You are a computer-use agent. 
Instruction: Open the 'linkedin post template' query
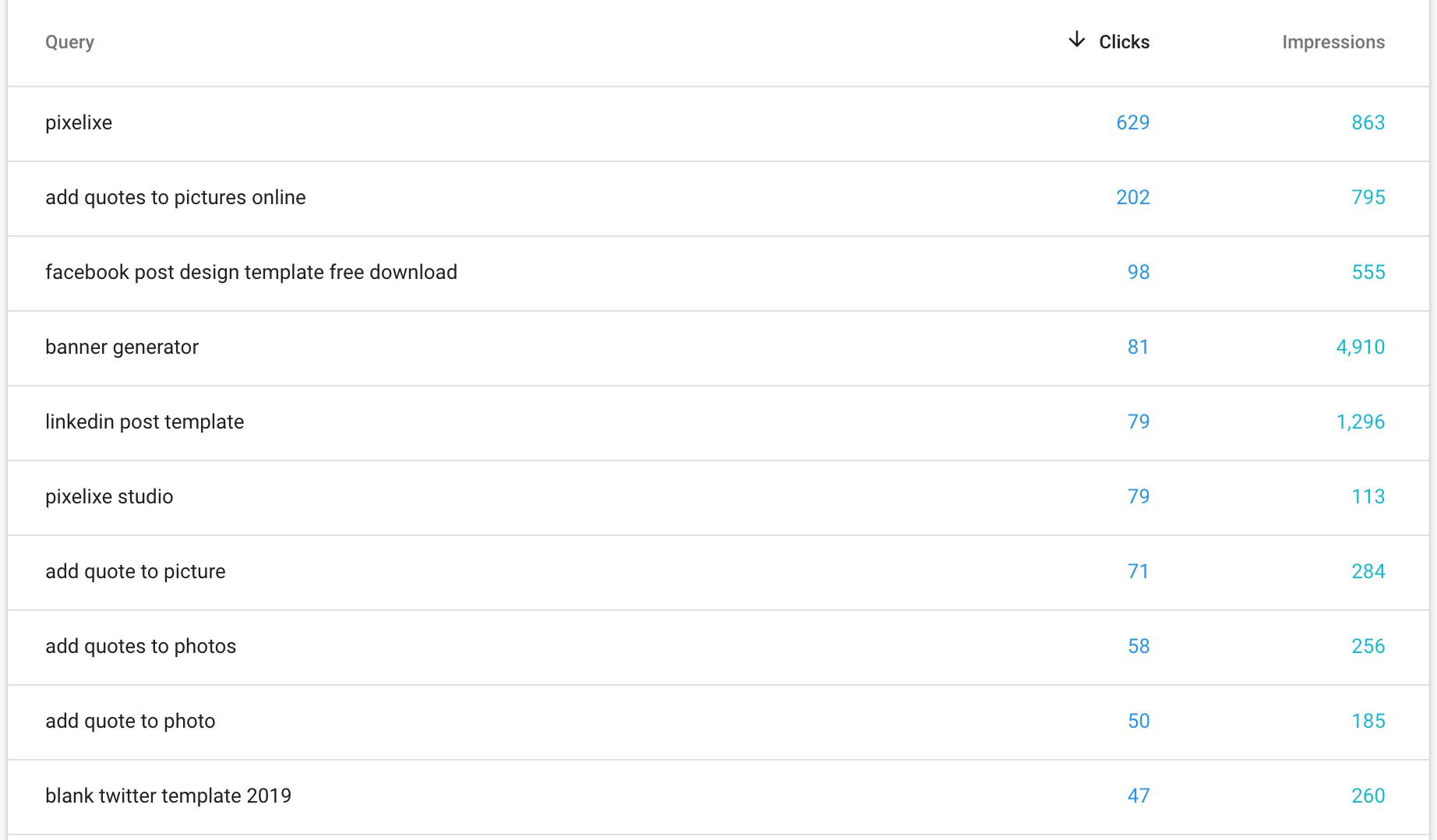(x=144, y=422)
